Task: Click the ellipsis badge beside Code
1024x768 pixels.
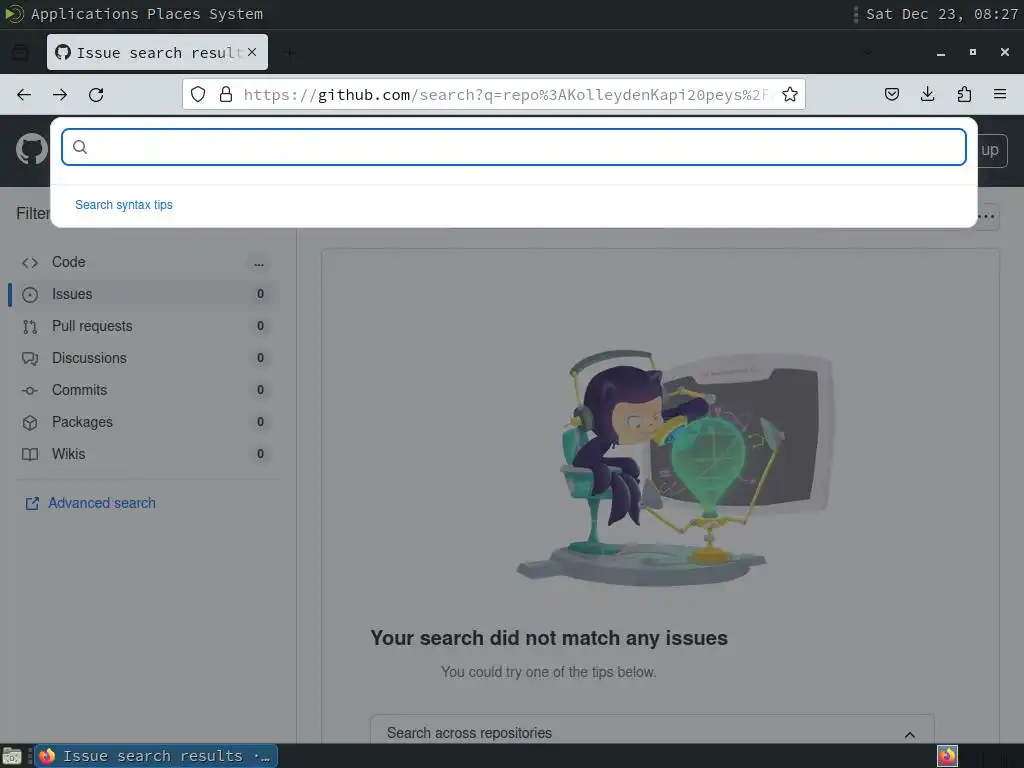Action: (259, 263)
